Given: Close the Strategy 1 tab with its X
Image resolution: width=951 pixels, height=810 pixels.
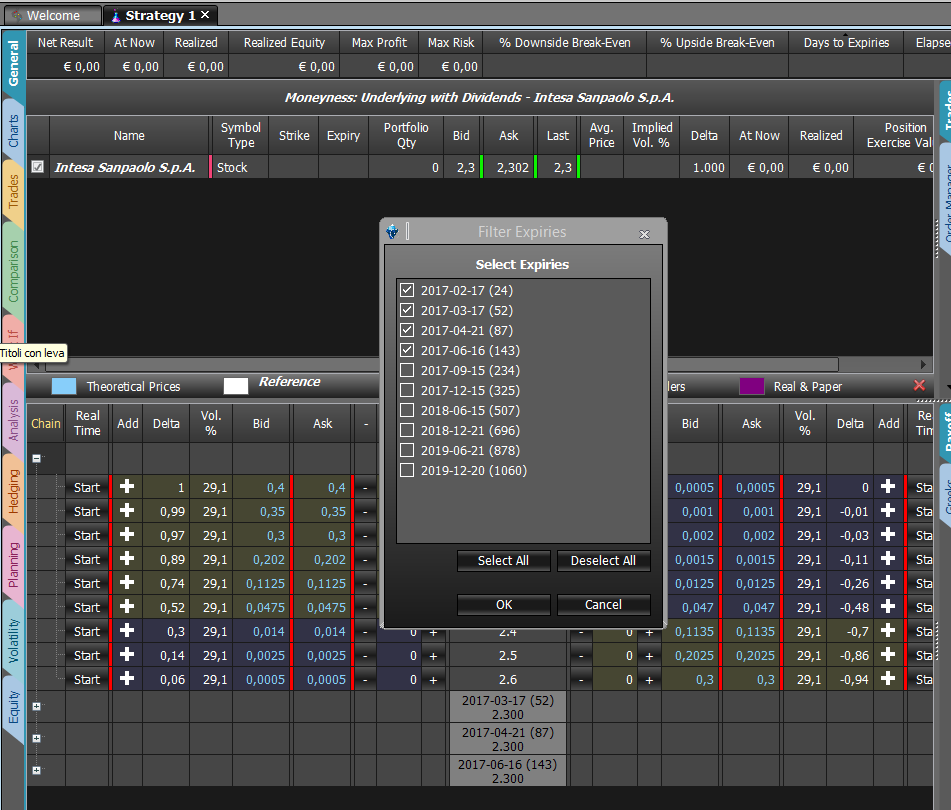Looking at the screenshot, I should (205, 15).
